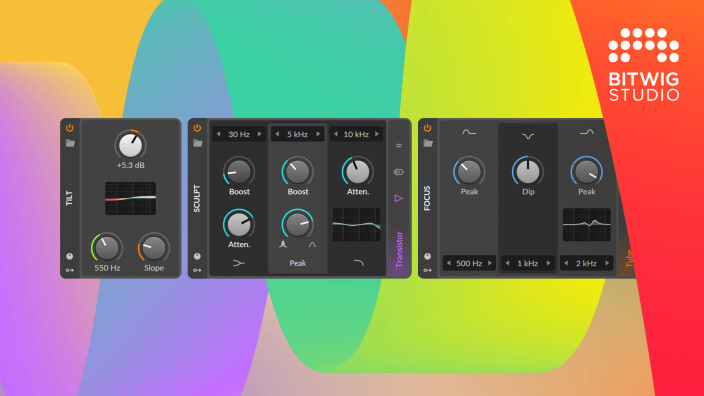Screen dimensions: 704x396
Task: Step the Sculpt 5 kHz frequency up
Action: coord(318,134)
